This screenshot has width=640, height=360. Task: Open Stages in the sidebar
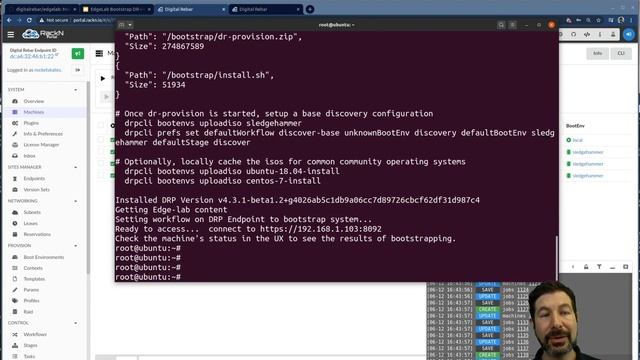[x=30, y=346]
